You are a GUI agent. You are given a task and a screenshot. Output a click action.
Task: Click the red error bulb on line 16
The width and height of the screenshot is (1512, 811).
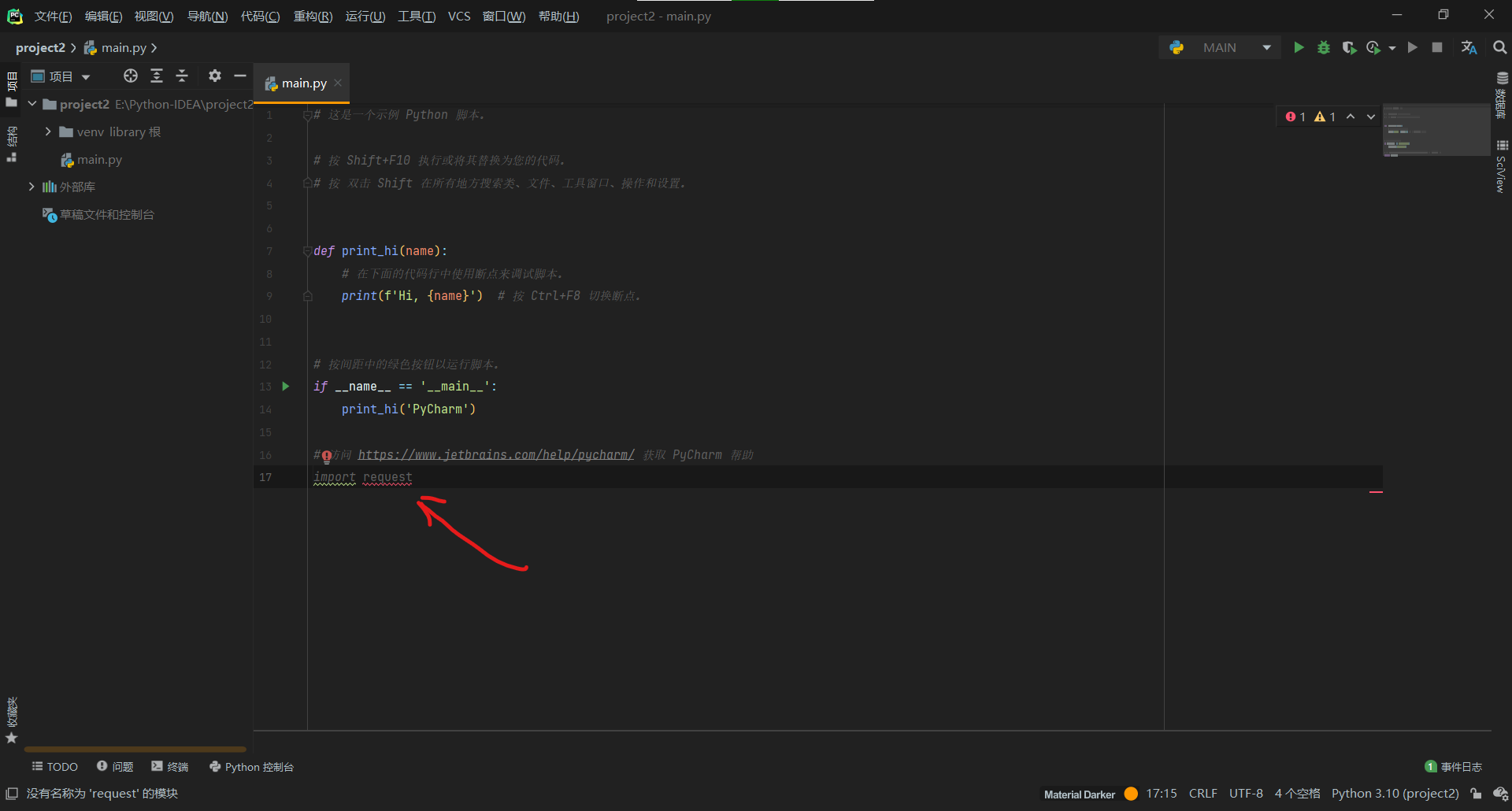pos(326,456)
